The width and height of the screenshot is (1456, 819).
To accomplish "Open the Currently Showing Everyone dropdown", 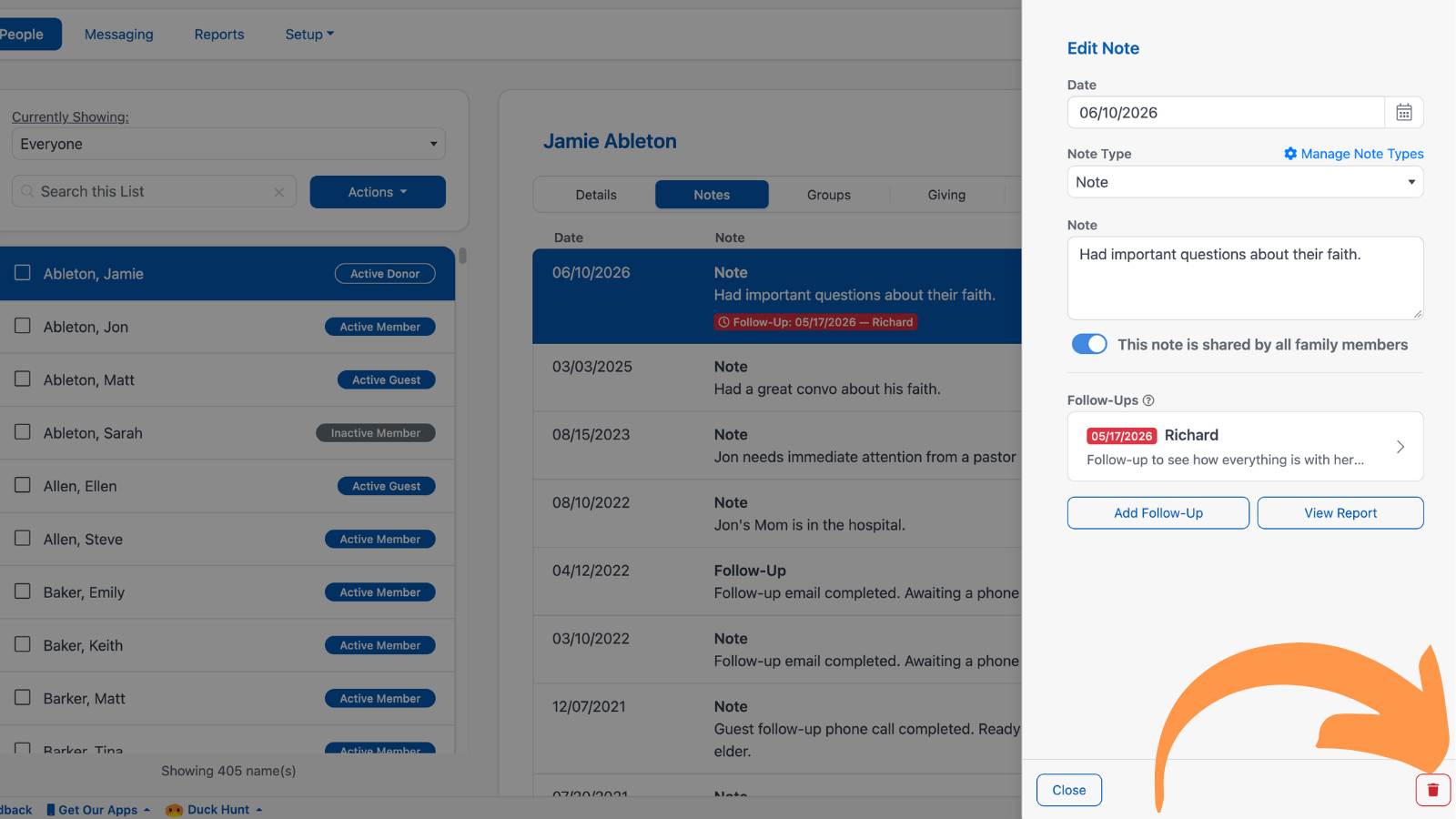I will coord(228,144).
